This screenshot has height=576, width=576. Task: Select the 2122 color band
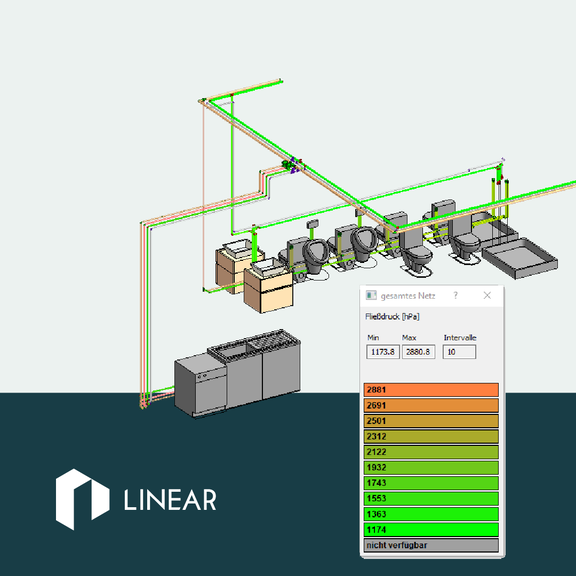coord(431,452)
